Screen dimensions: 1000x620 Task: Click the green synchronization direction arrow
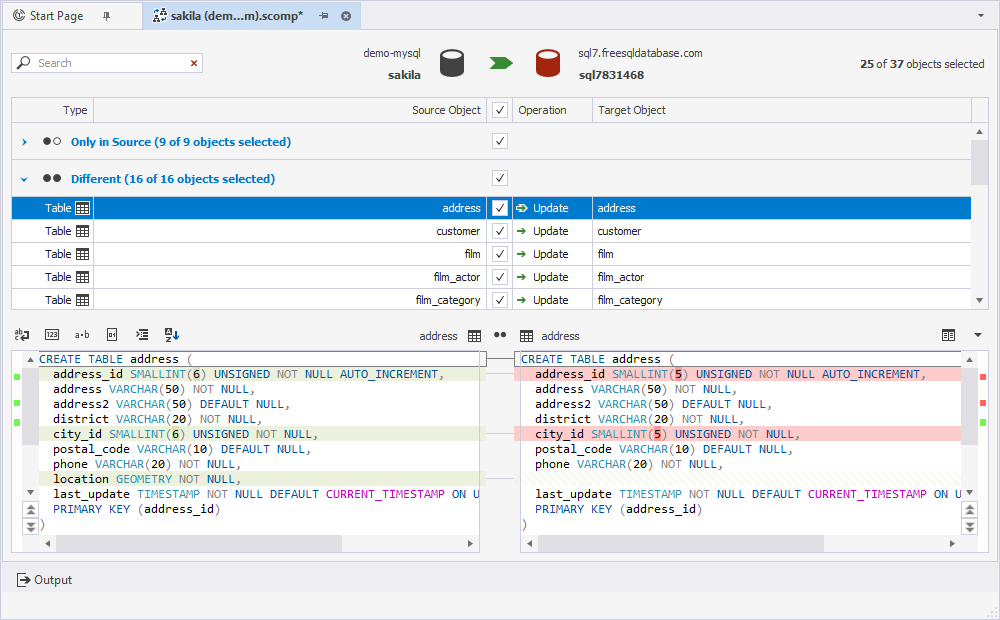(x=501, y=63)
